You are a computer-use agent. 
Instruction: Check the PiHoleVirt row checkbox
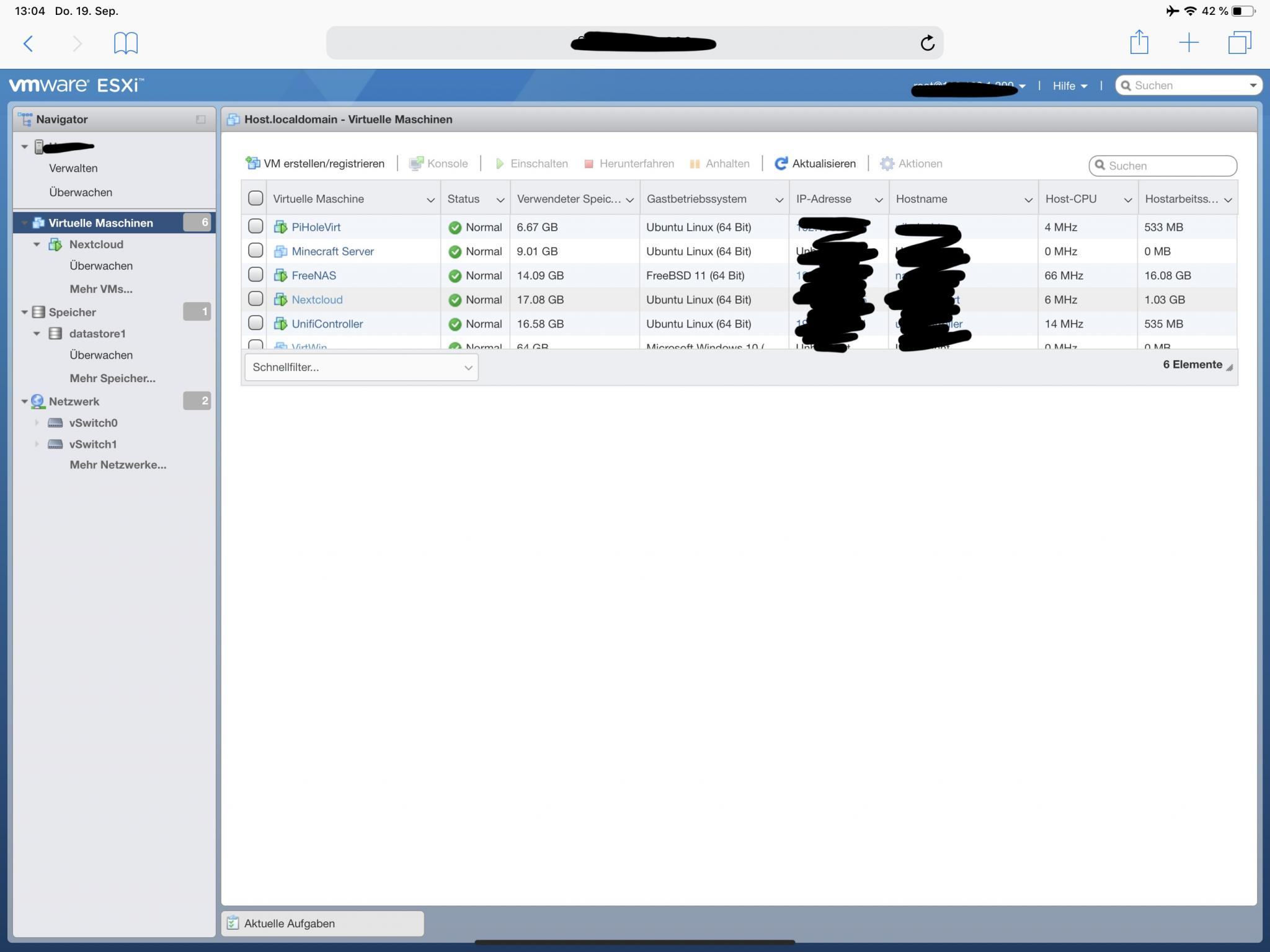[x=255, y=226]
